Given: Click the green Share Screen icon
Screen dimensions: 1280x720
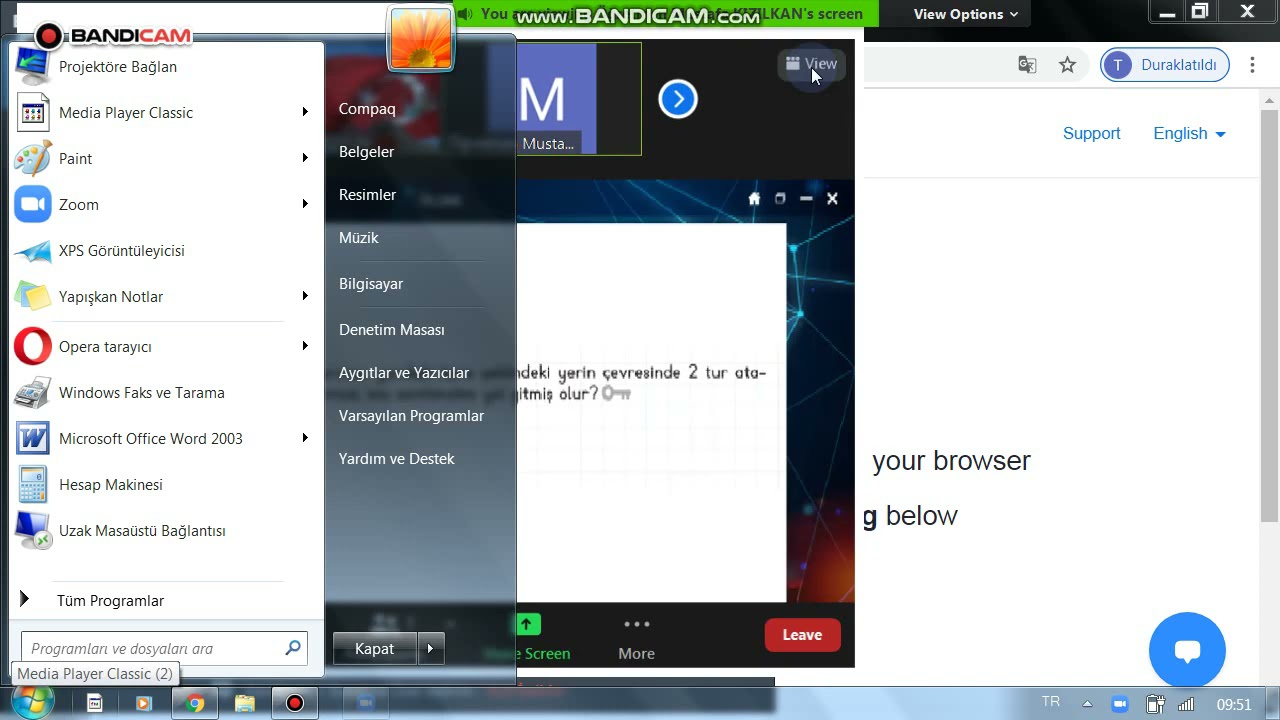Looking at the screenshot, I should [x=528, y=625].
